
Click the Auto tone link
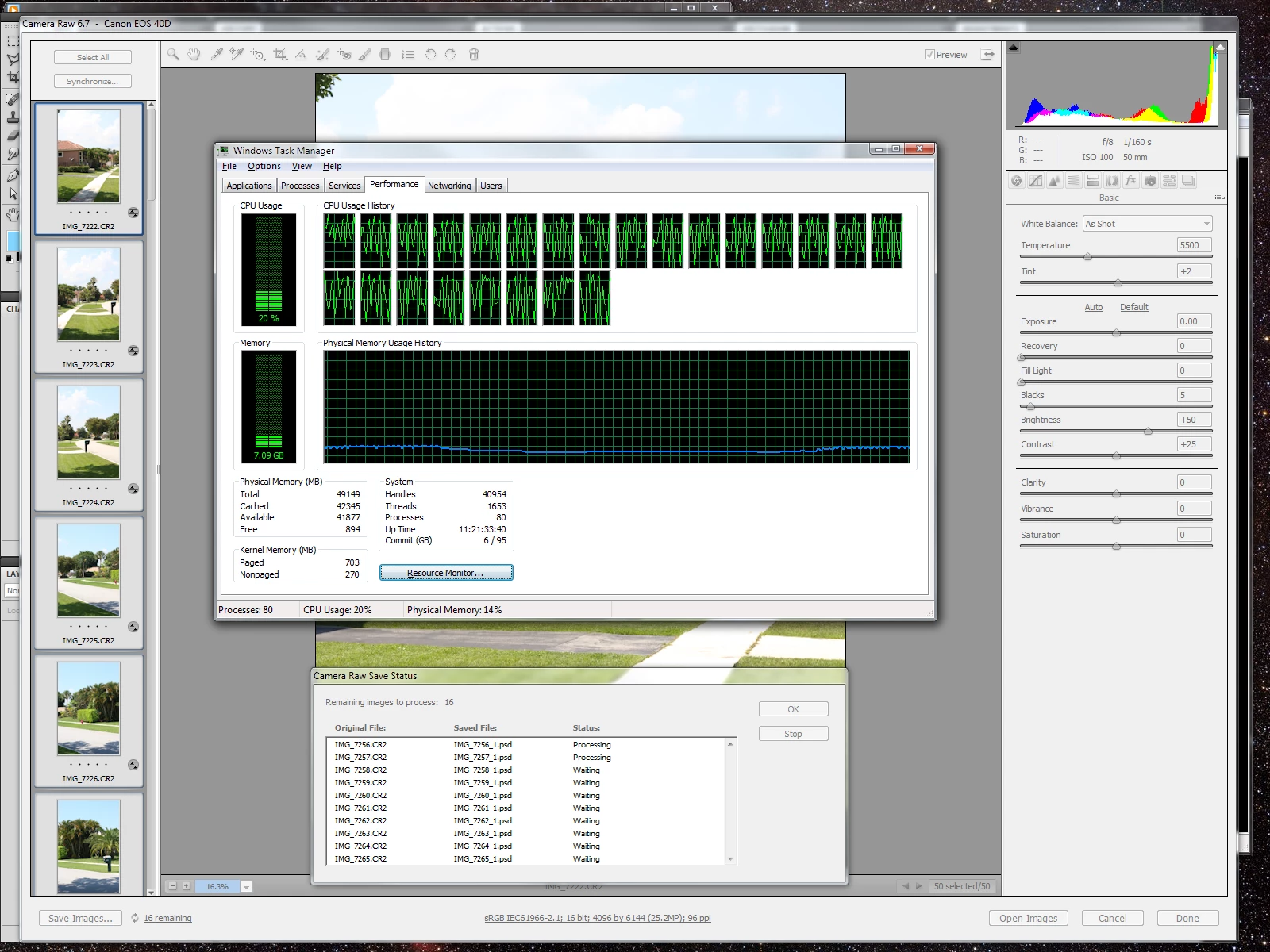pyautogui.click(x=1094, y=307)
